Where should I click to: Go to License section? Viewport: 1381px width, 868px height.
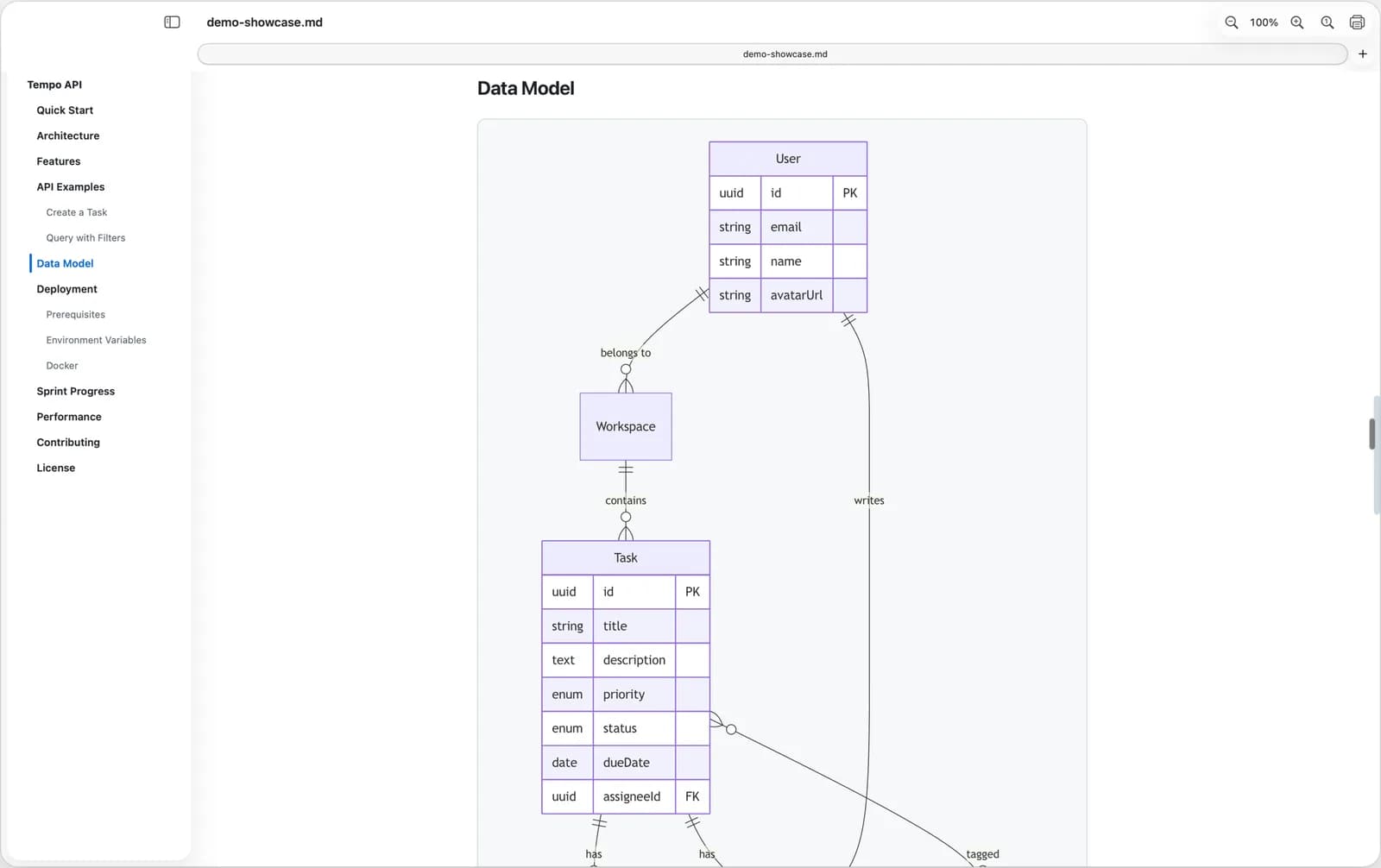pyautogui.click(x=56, y=468)
